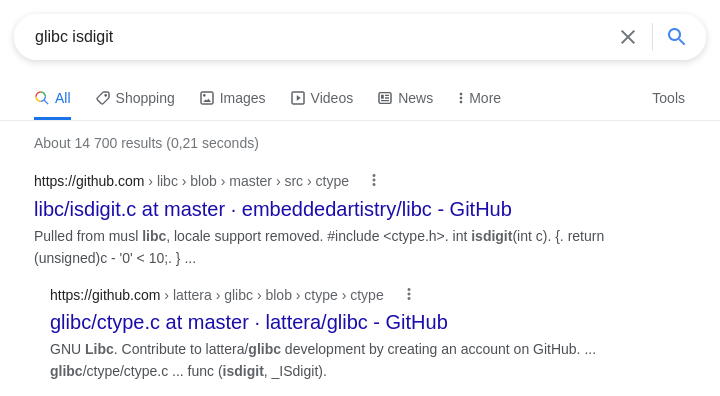Click the github.com libc blob breadcrumb URL
Viewport: 720px width, 396px height.
(191, 181)
